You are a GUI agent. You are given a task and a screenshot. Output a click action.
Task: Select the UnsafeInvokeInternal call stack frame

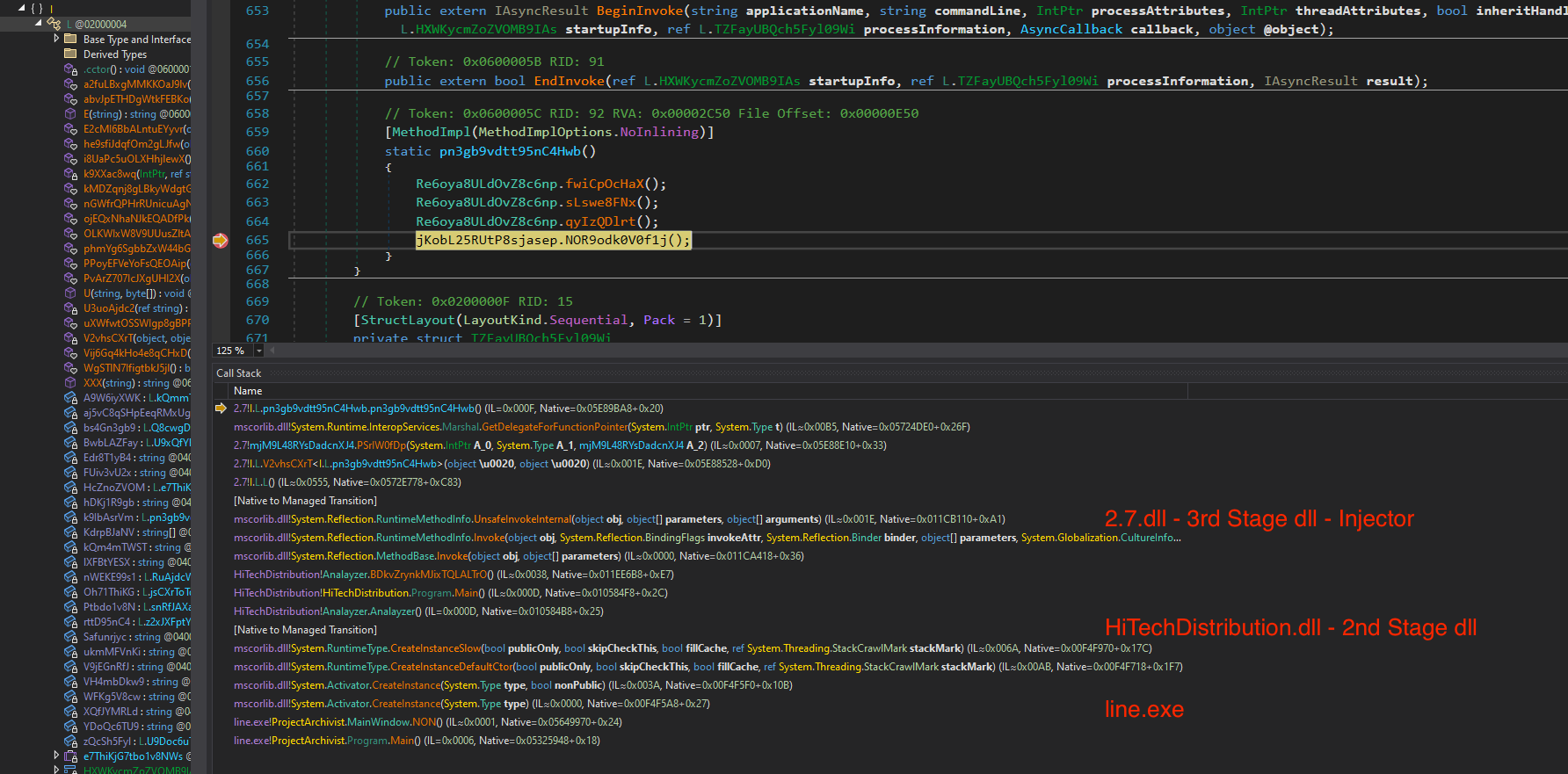620,519
